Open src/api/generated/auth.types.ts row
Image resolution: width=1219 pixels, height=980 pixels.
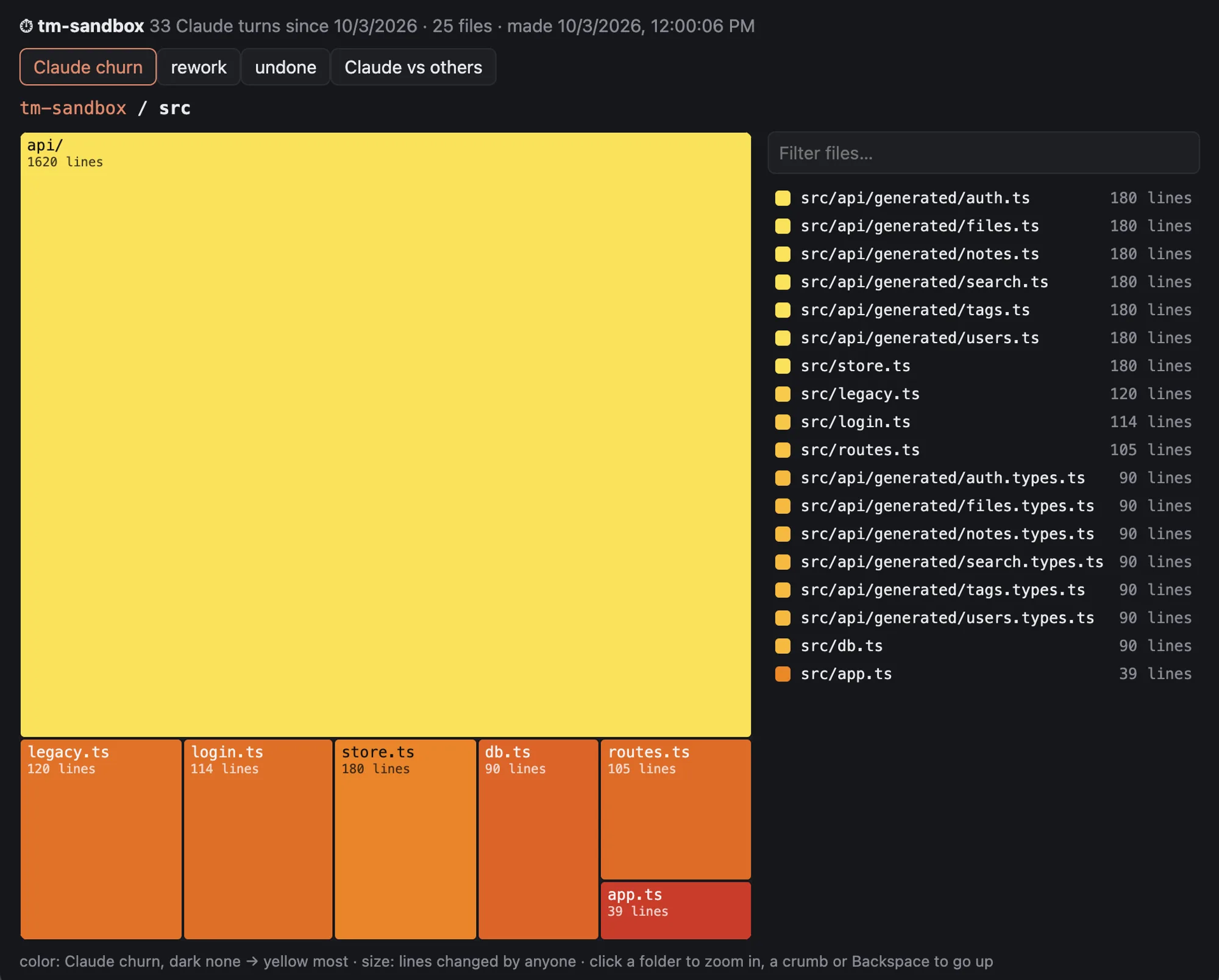coord(984,478)
